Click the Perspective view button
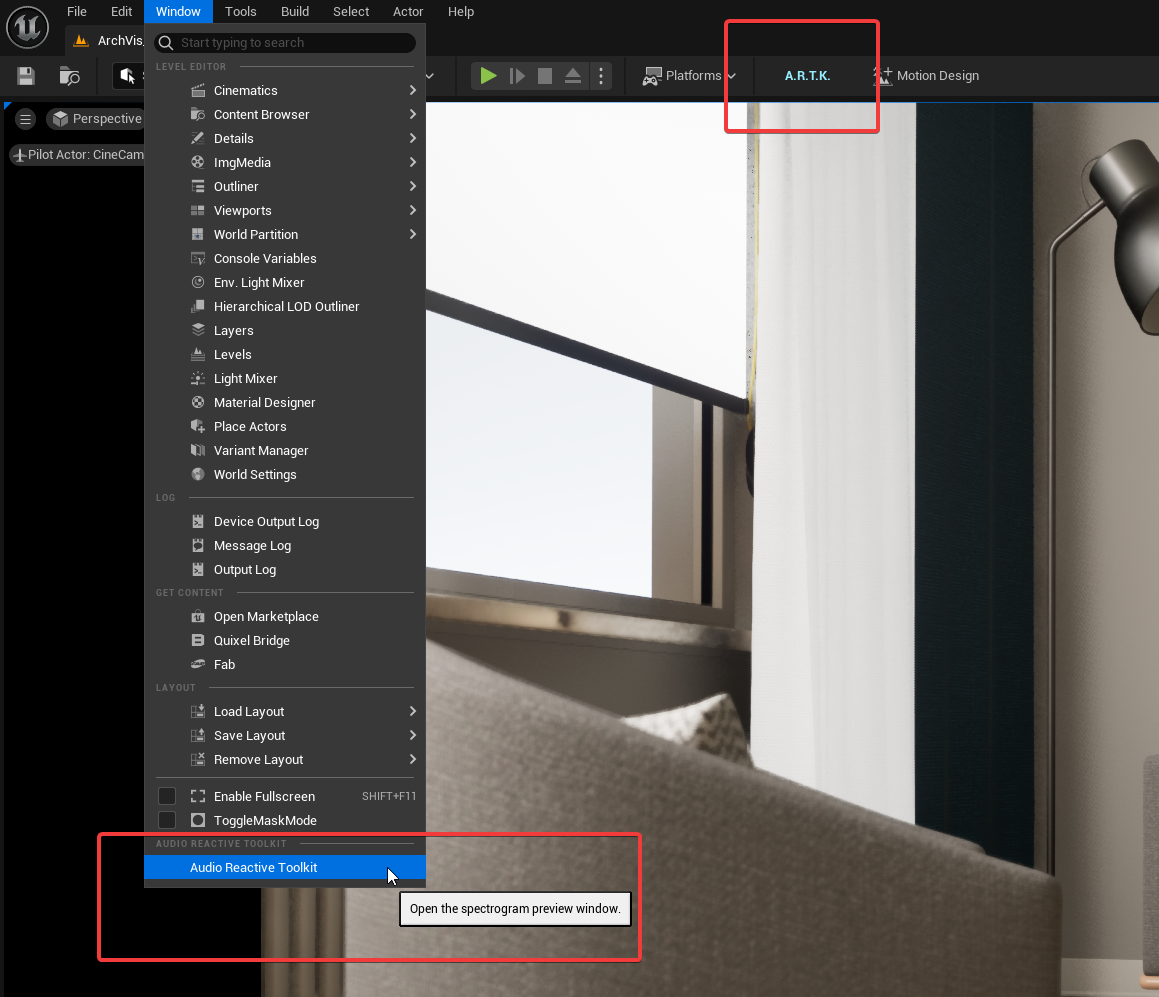The width and height of the screenshot is (1159, 997). [97, 118]
